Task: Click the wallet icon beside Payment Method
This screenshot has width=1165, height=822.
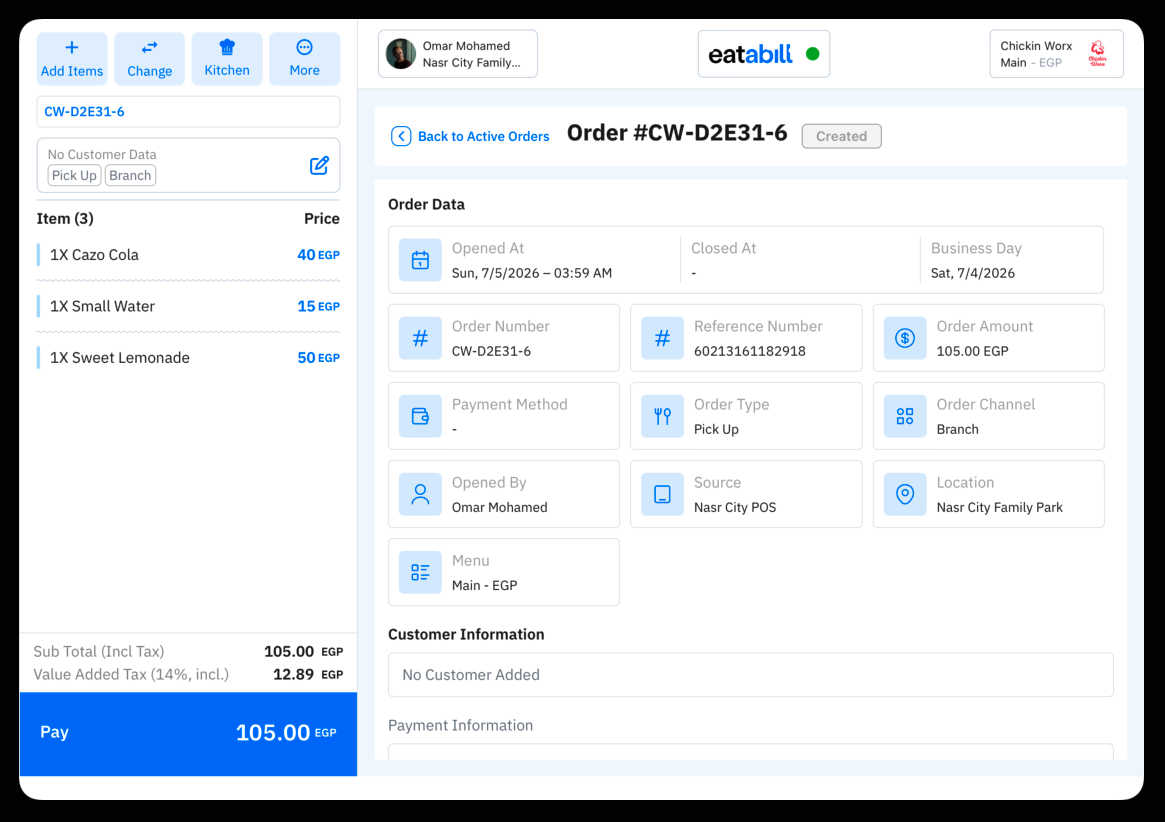Action: (x=421, y=416)
